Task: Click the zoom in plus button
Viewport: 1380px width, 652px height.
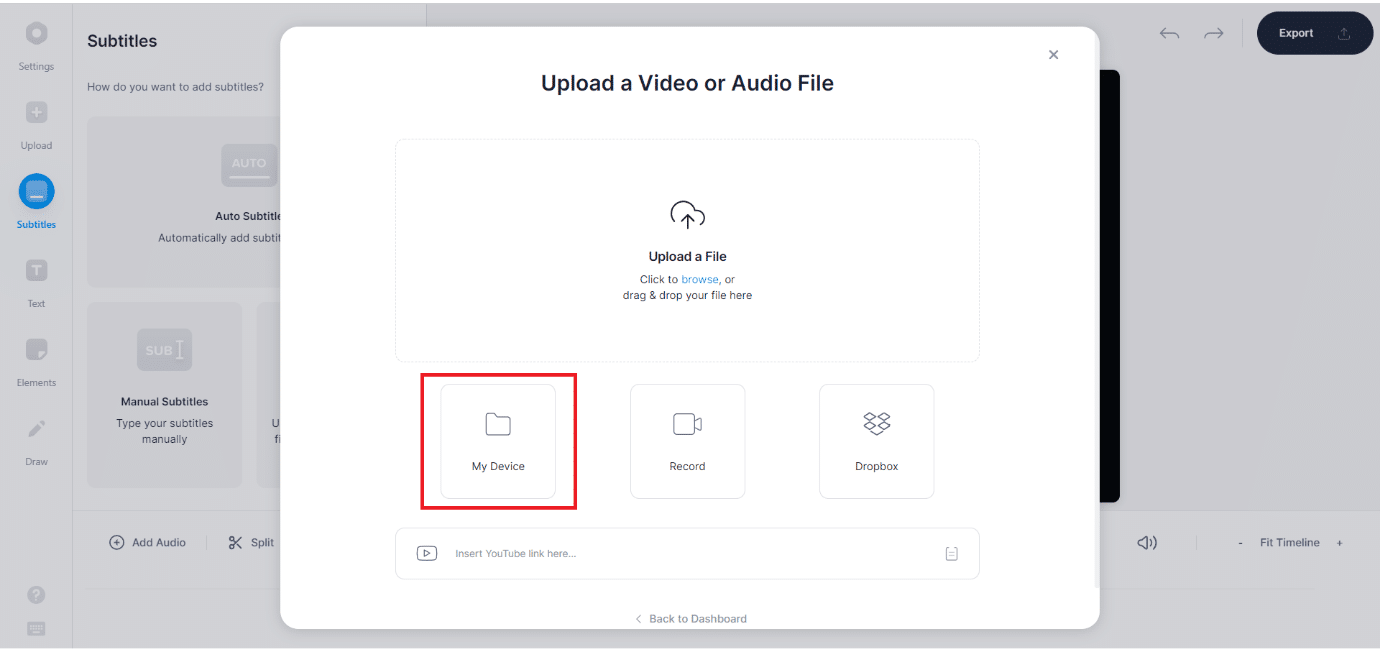Action: coord(1339,543)
